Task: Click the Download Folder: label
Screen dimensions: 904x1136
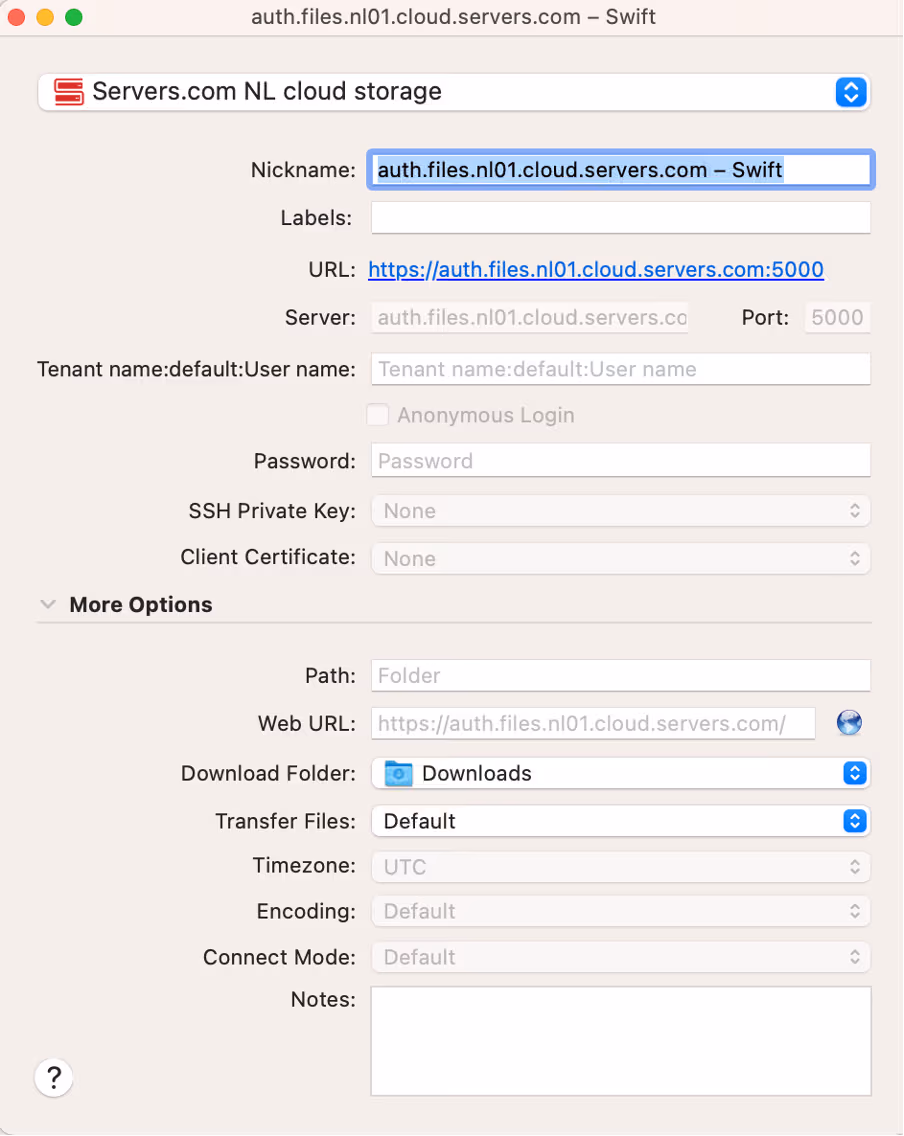Action: click(x=268, y=773)
